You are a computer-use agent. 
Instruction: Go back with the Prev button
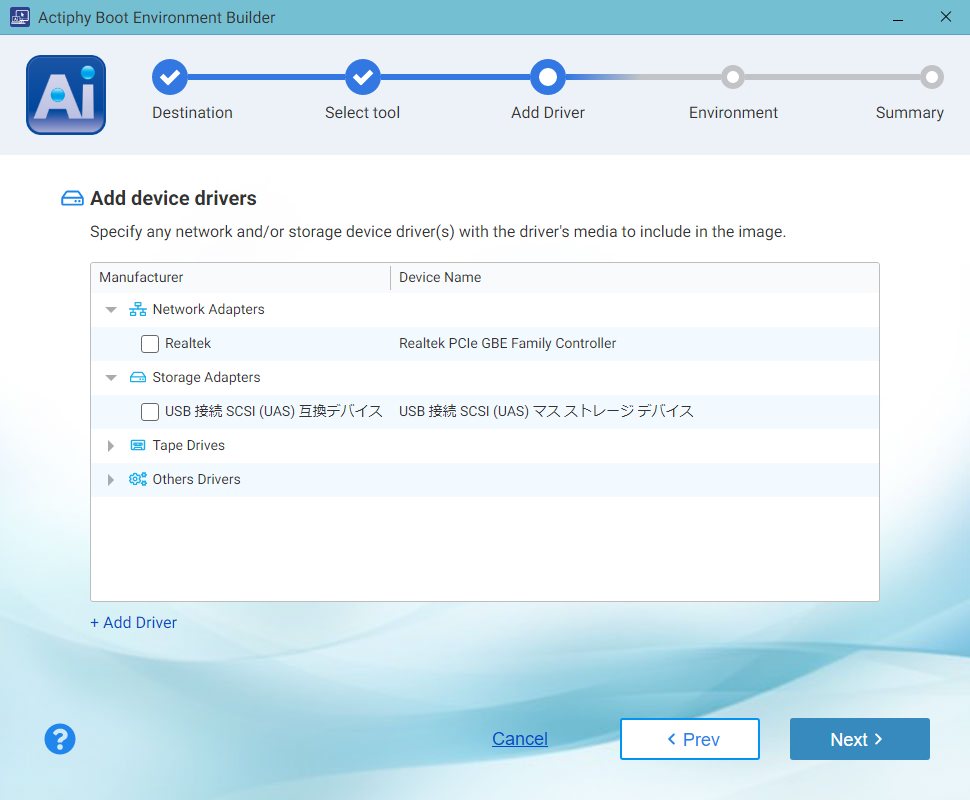click(x=690, y=739)
